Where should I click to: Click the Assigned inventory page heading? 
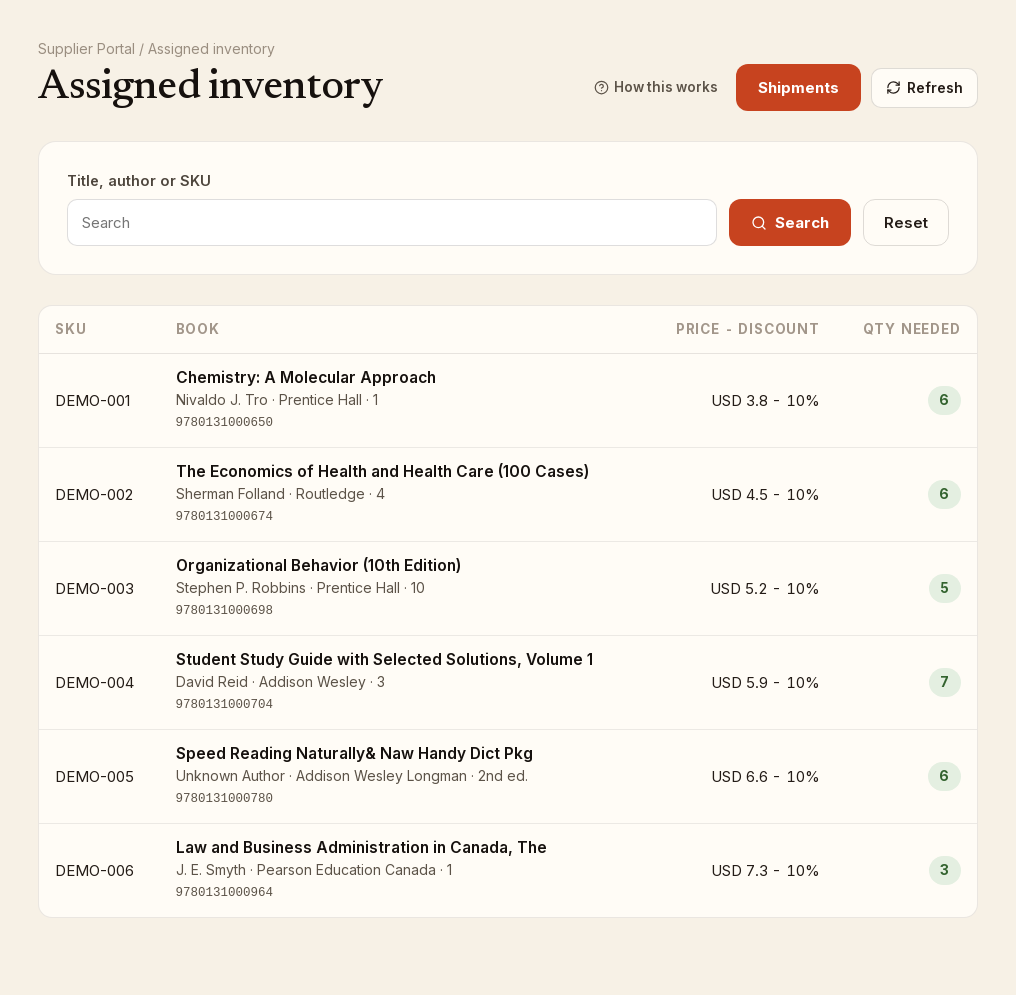(x=211, y=86)
